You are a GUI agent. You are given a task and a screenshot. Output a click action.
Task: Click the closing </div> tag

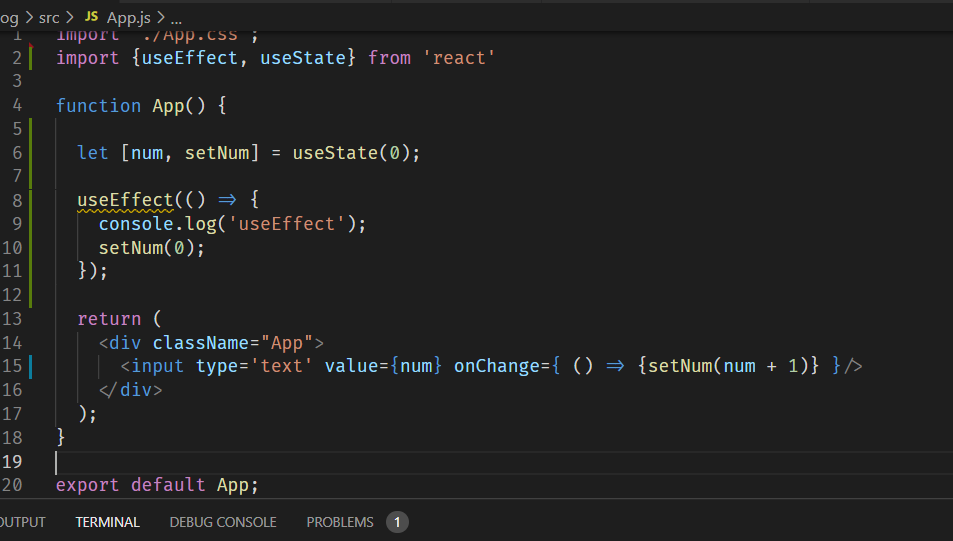(131, 390)
